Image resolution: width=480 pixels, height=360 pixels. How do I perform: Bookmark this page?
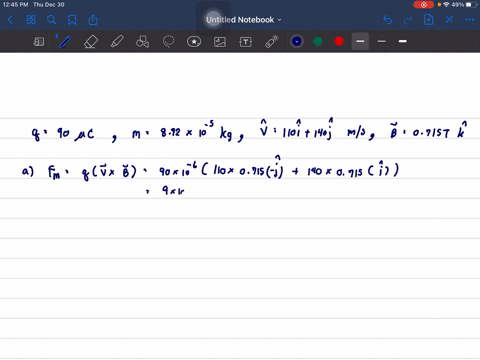coord(72,20)
